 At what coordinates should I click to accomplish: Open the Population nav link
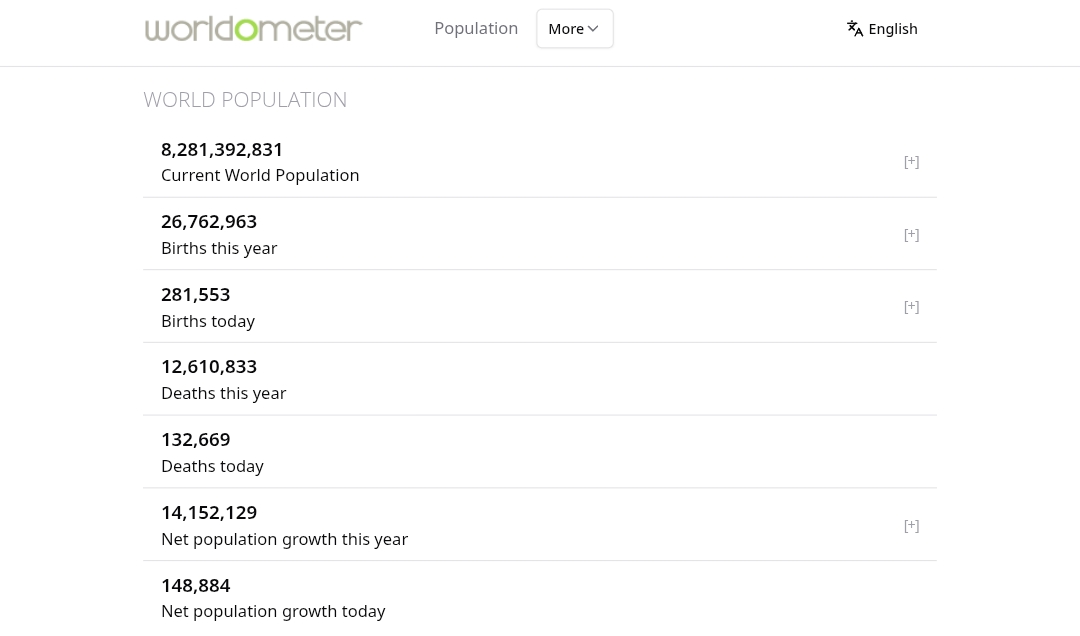click(476, 28)
